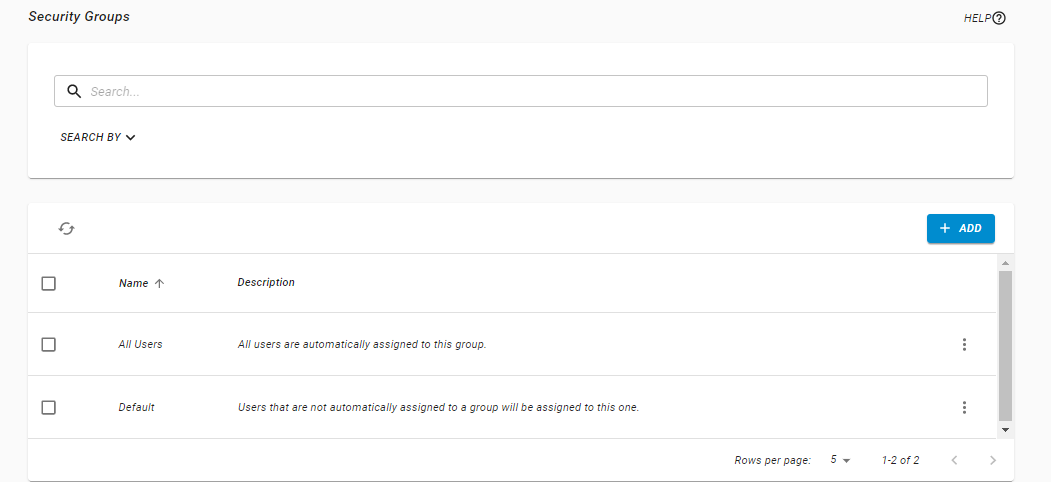
Task: Click the All Users group name
Action: click(x=140, y=345)
